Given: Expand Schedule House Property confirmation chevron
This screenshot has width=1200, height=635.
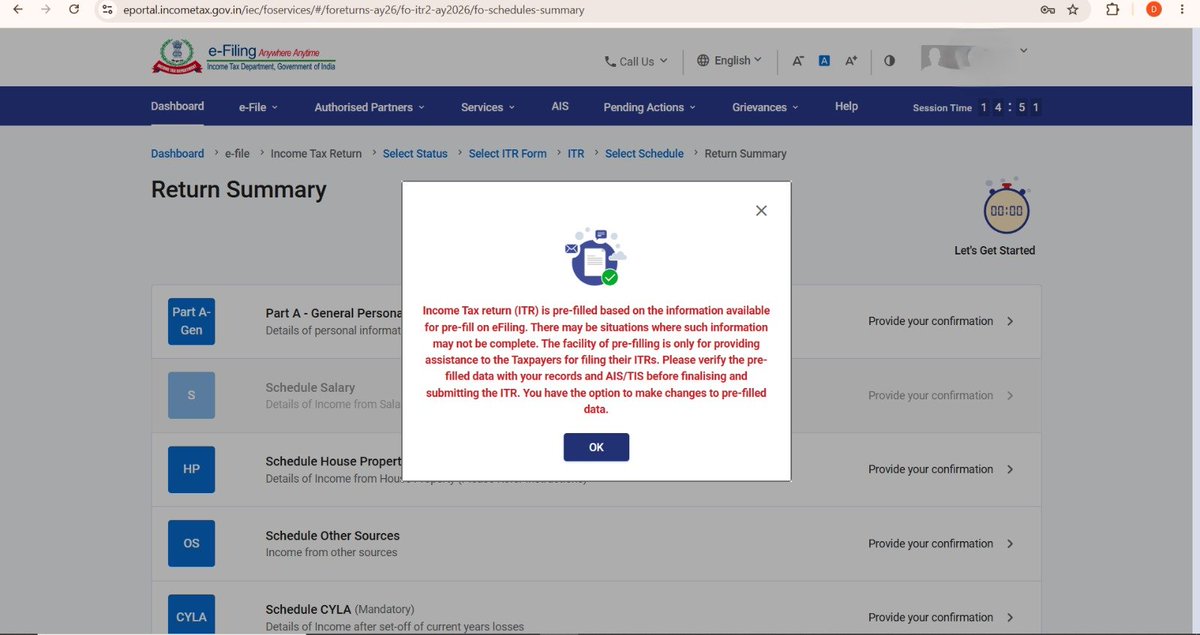Looking at the screenshot, I should pyautogui.click(x=1010, y=469).
